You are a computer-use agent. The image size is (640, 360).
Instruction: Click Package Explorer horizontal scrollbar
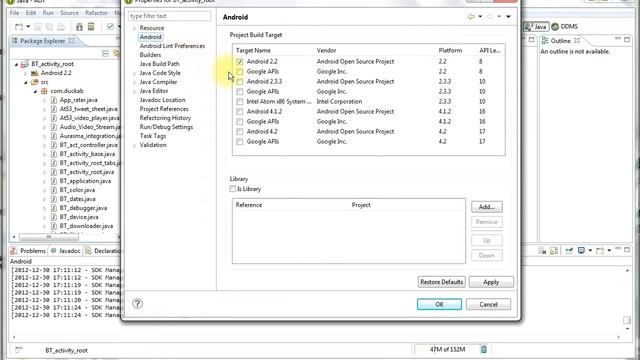(49, 237)
